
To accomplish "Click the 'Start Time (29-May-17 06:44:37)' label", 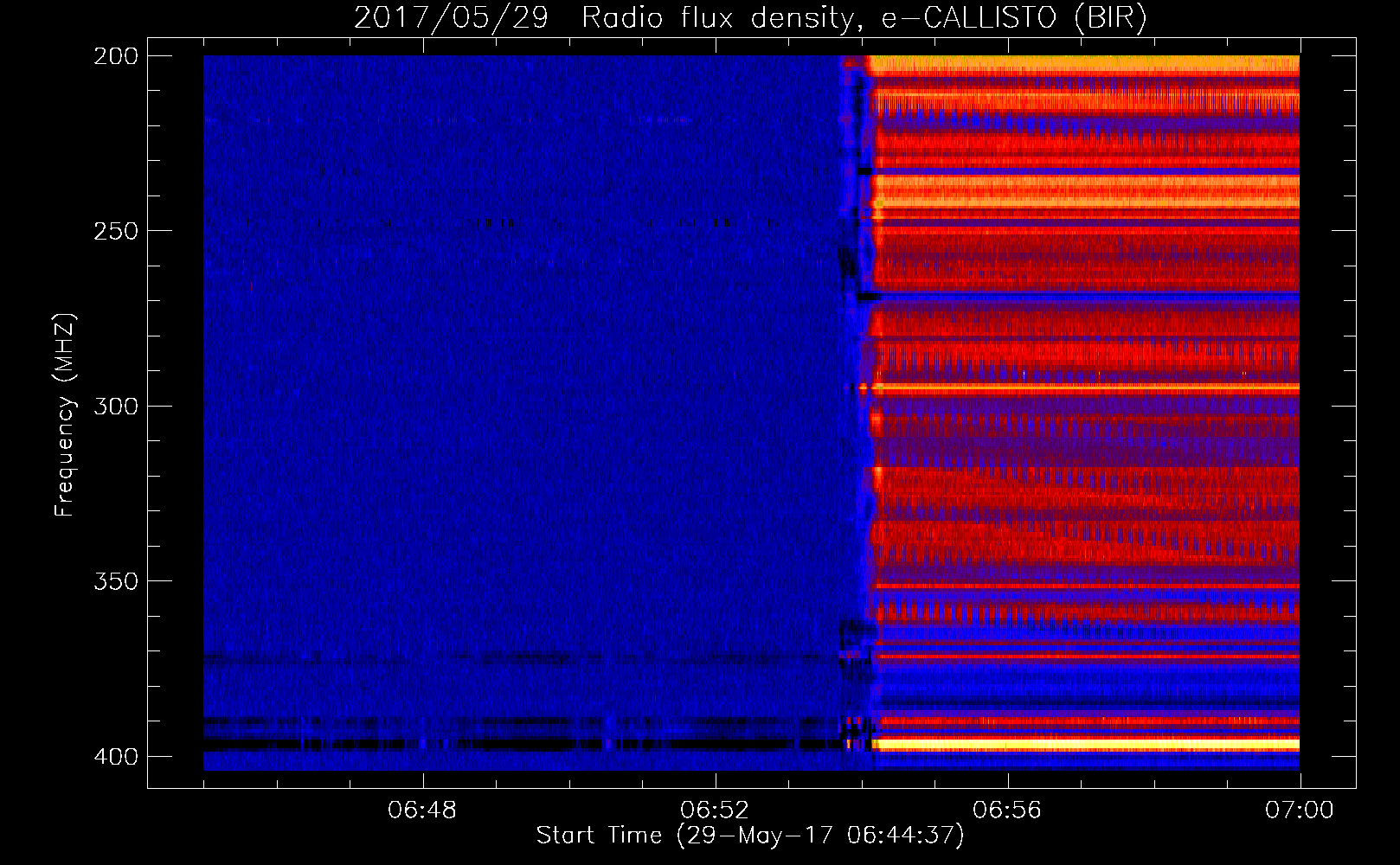I will (x=750, y=836).
